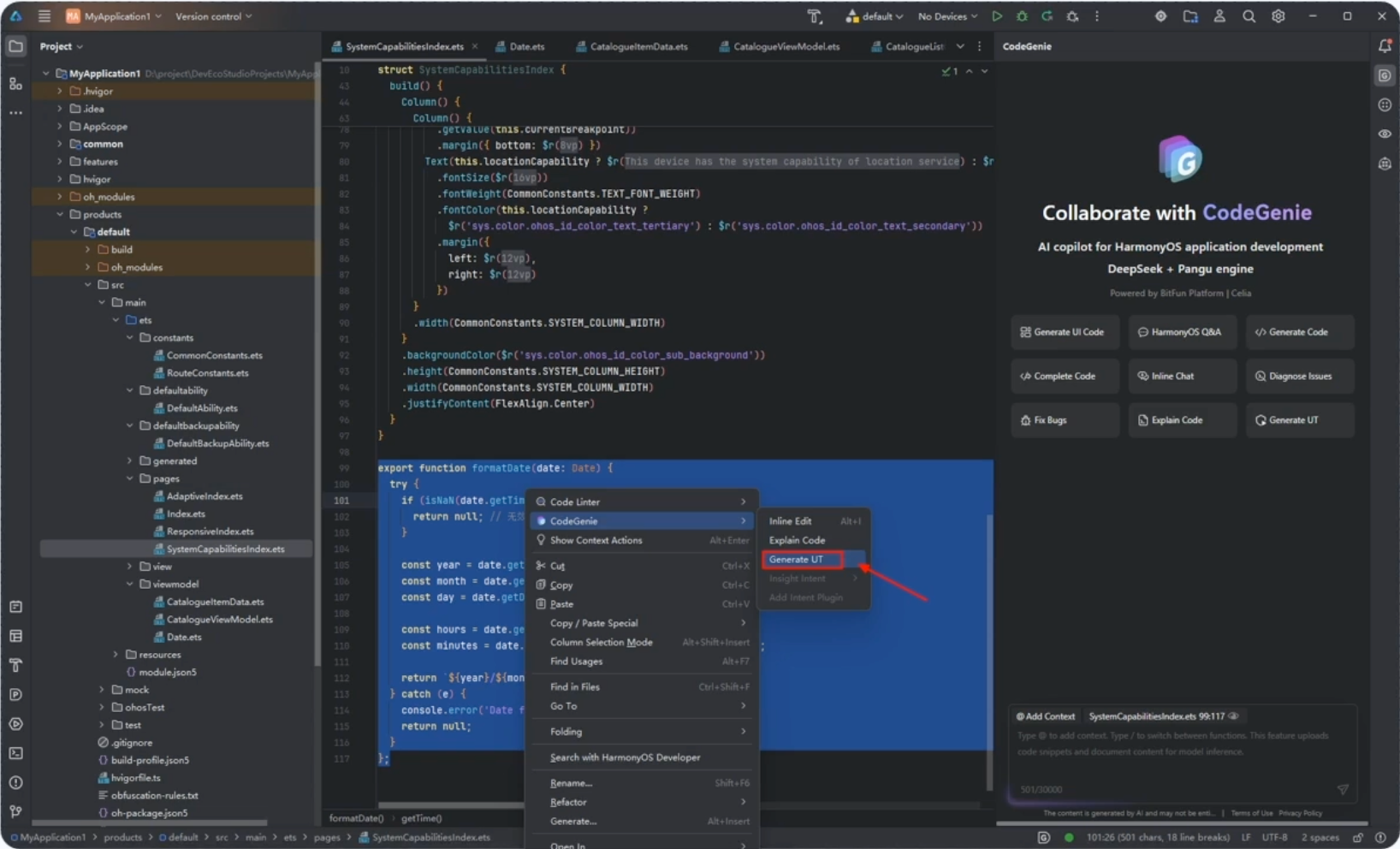The width and height of the screenshot is (1400, 849).
Task: Expand the common folder in the tree
Action: click(60, 144)
